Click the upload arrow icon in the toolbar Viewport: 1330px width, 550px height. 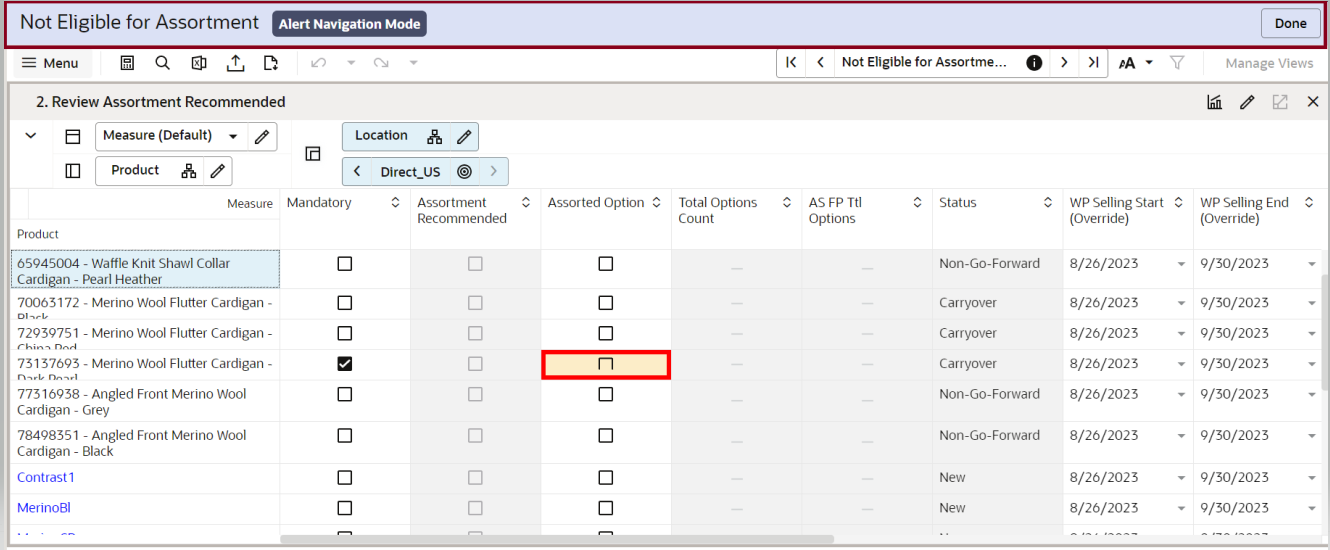pos(235,63)
